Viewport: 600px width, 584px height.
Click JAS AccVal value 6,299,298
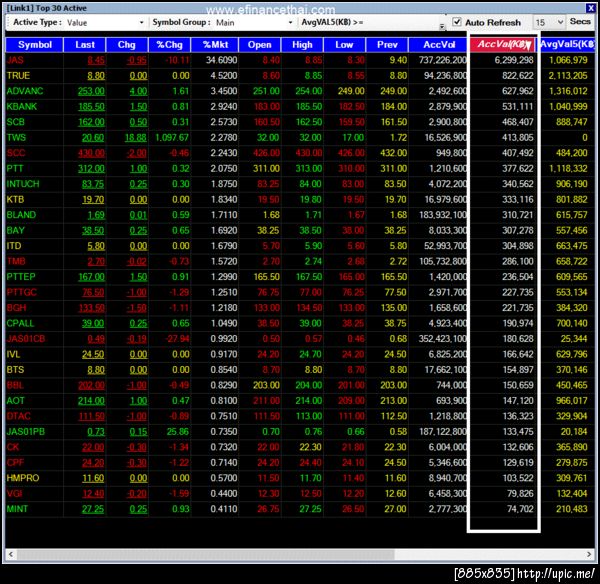coord(514,60)
